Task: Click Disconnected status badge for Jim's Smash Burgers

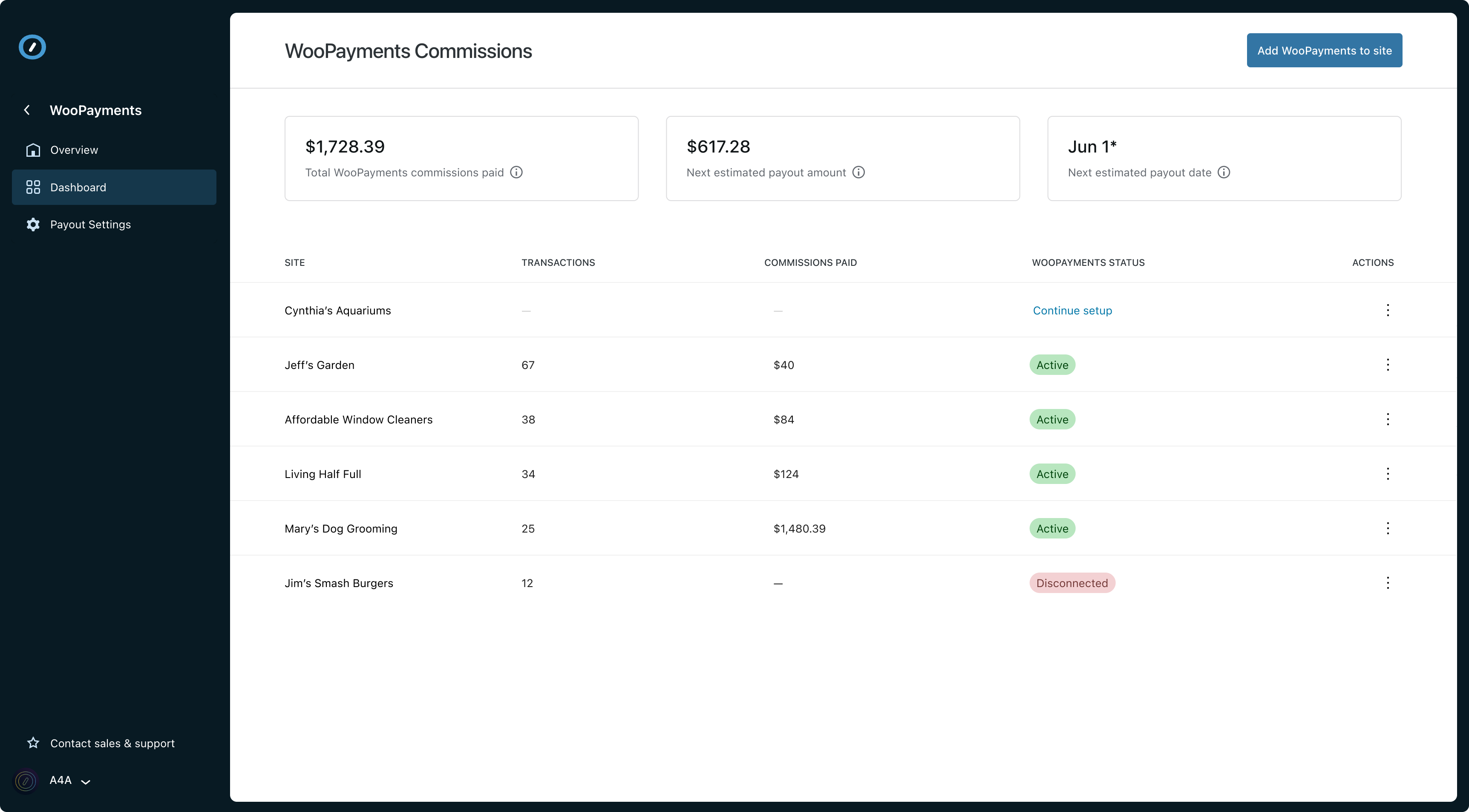Action: click(x=1072, y=583)
